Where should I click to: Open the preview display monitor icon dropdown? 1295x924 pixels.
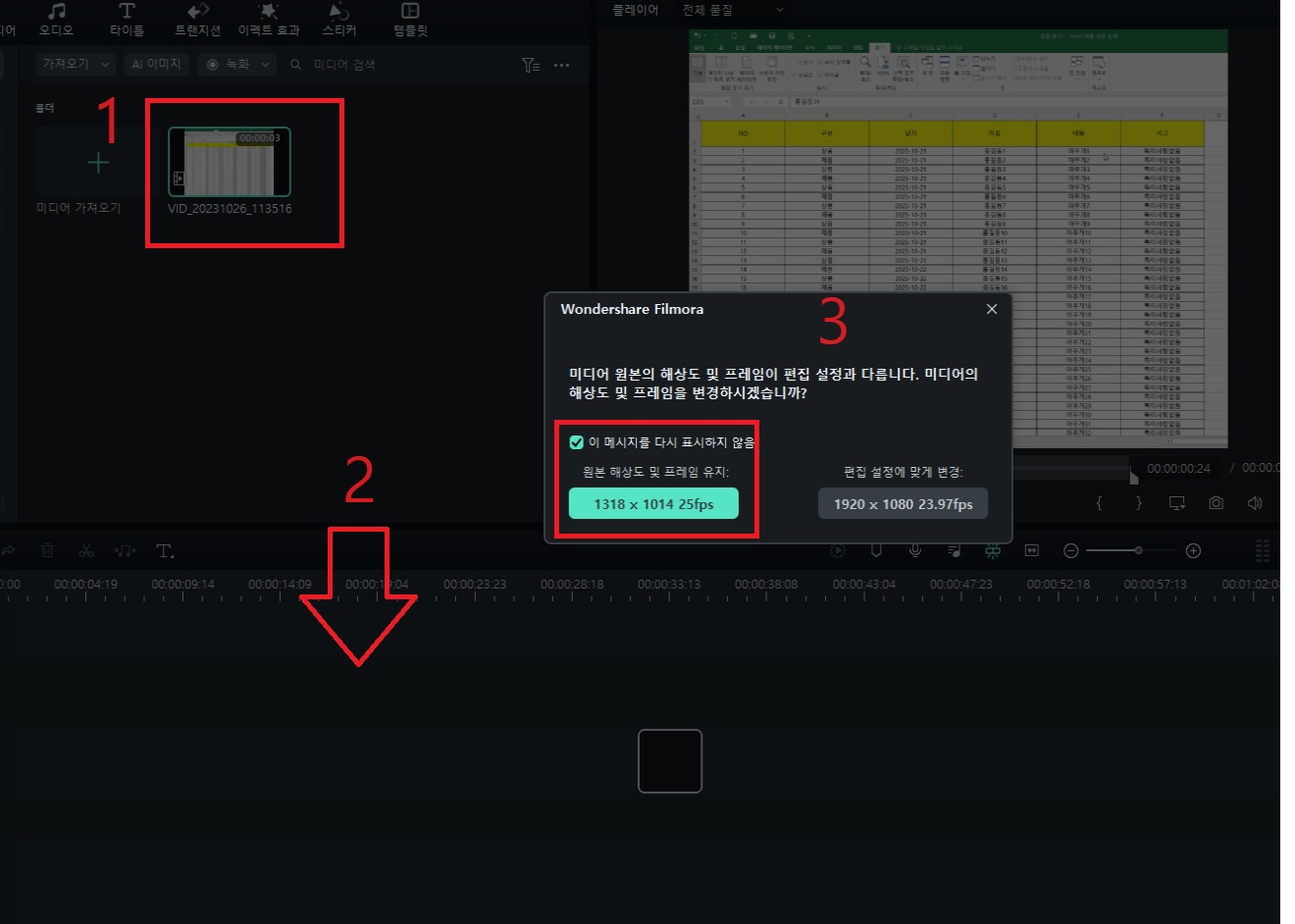1177,503
